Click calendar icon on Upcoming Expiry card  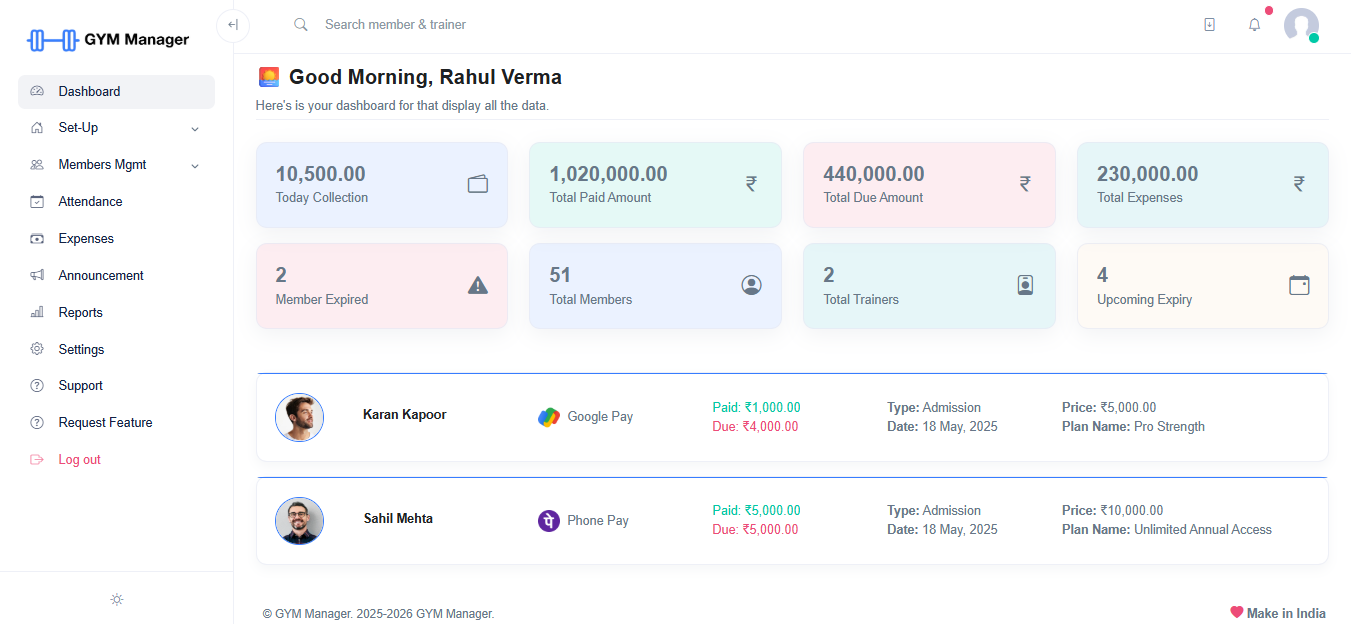(x=1299, y=285)
